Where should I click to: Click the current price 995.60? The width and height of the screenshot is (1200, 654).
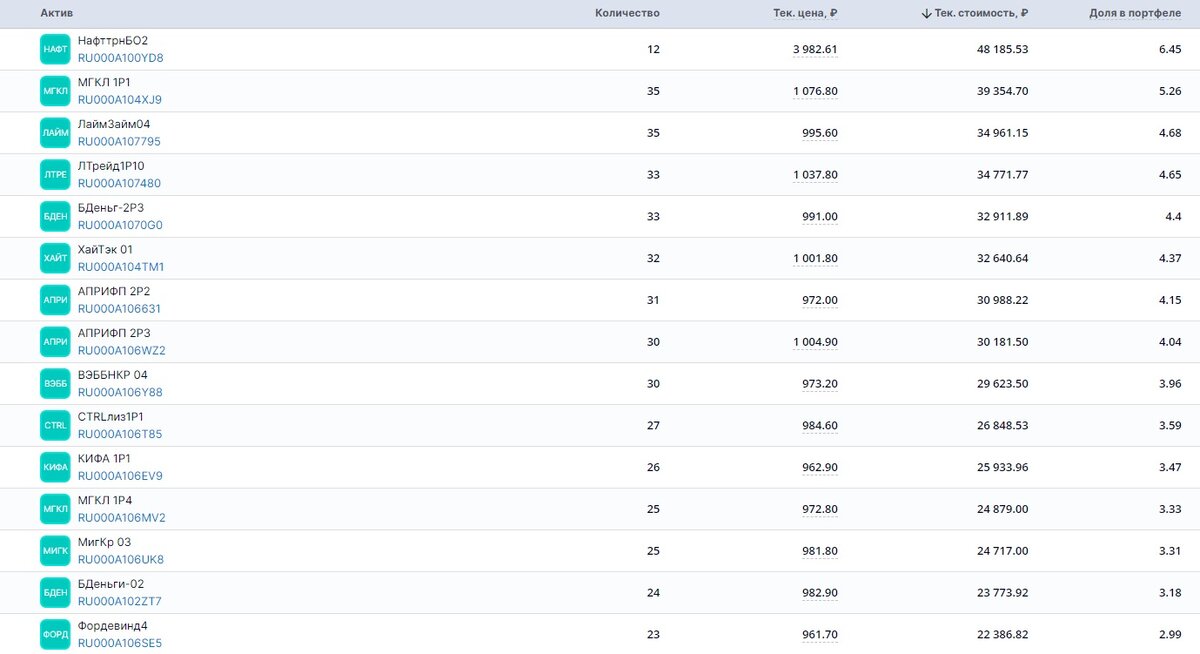point(820,133)
